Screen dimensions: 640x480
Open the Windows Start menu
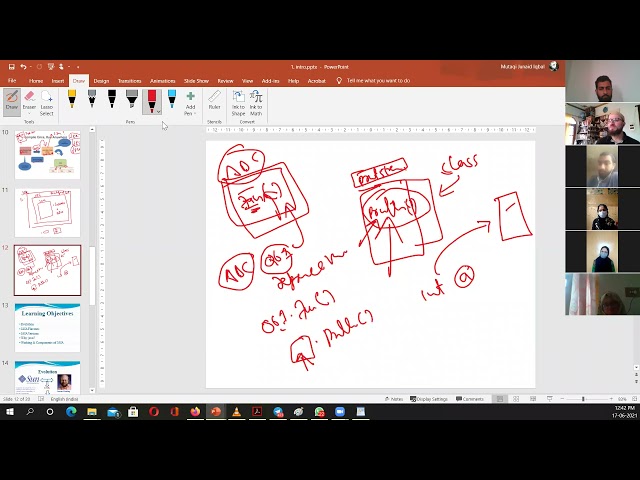(10, 412)
